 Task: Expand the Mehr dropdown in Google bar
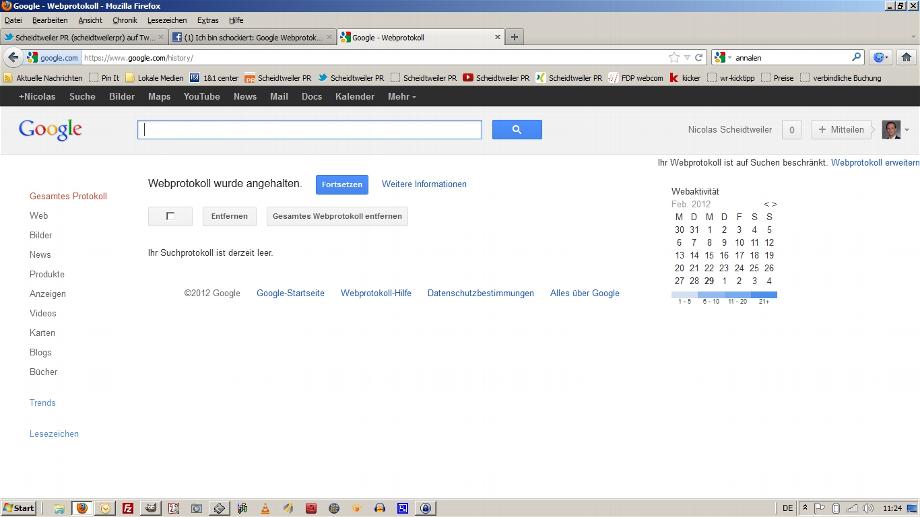402,97
